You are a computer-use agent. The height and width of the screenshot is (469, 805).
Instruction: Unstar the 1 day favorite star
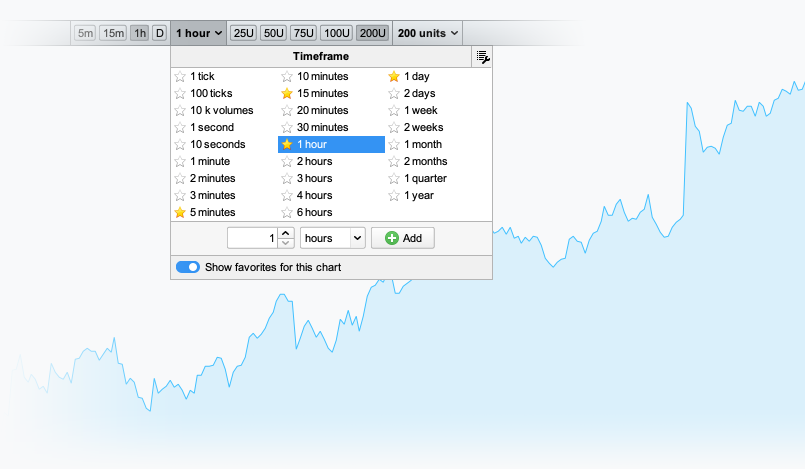coord(394,76)
